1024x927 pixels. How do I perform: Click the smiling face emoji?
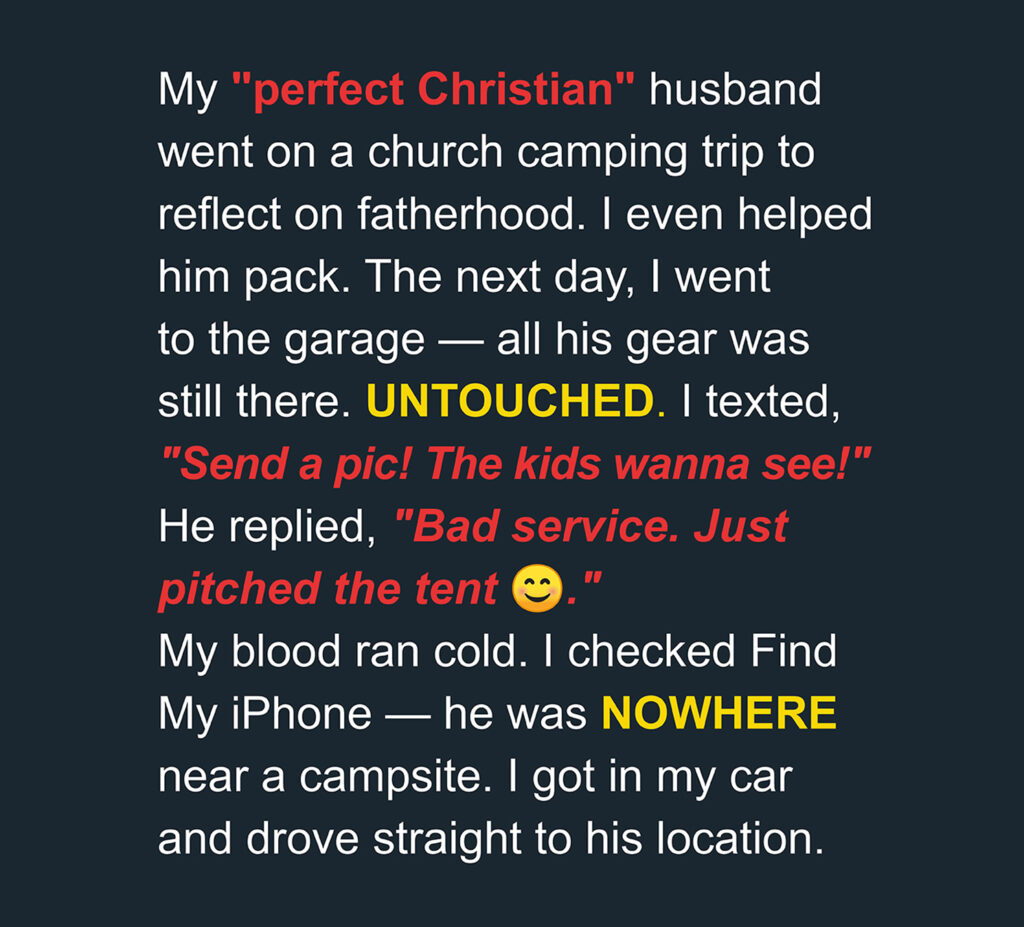pyautogui.click(x=537, y=589)
